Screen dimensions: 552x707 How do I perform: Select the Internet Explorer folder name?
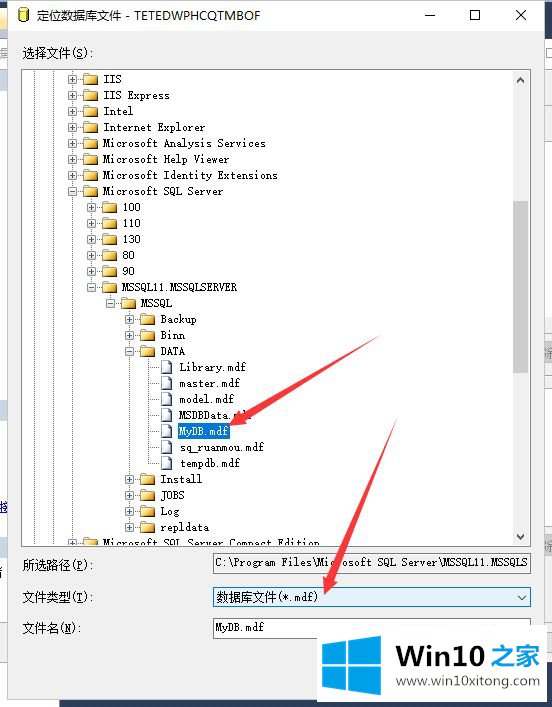tap(154, 128)
